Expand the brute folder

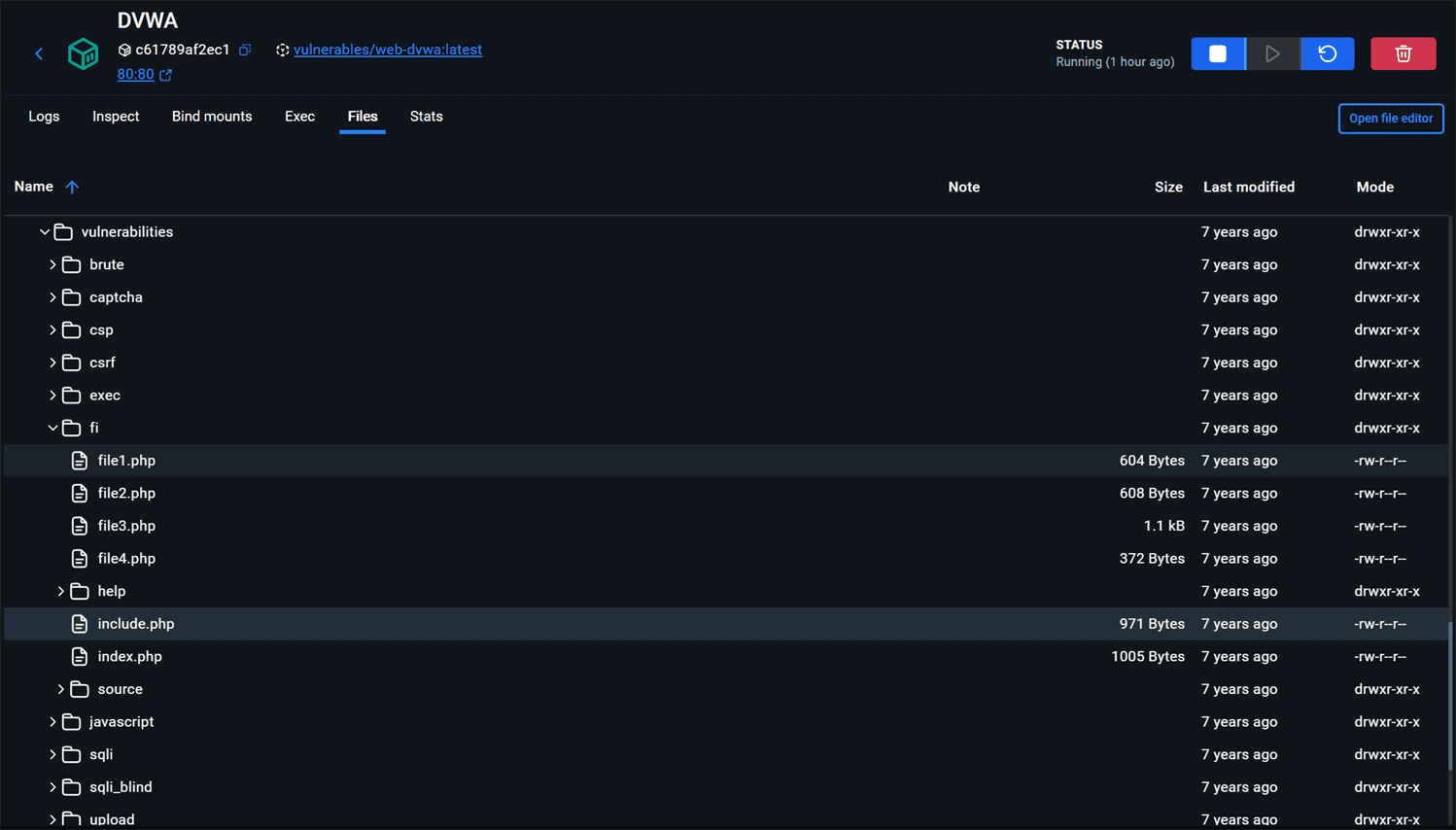point(52,264)
